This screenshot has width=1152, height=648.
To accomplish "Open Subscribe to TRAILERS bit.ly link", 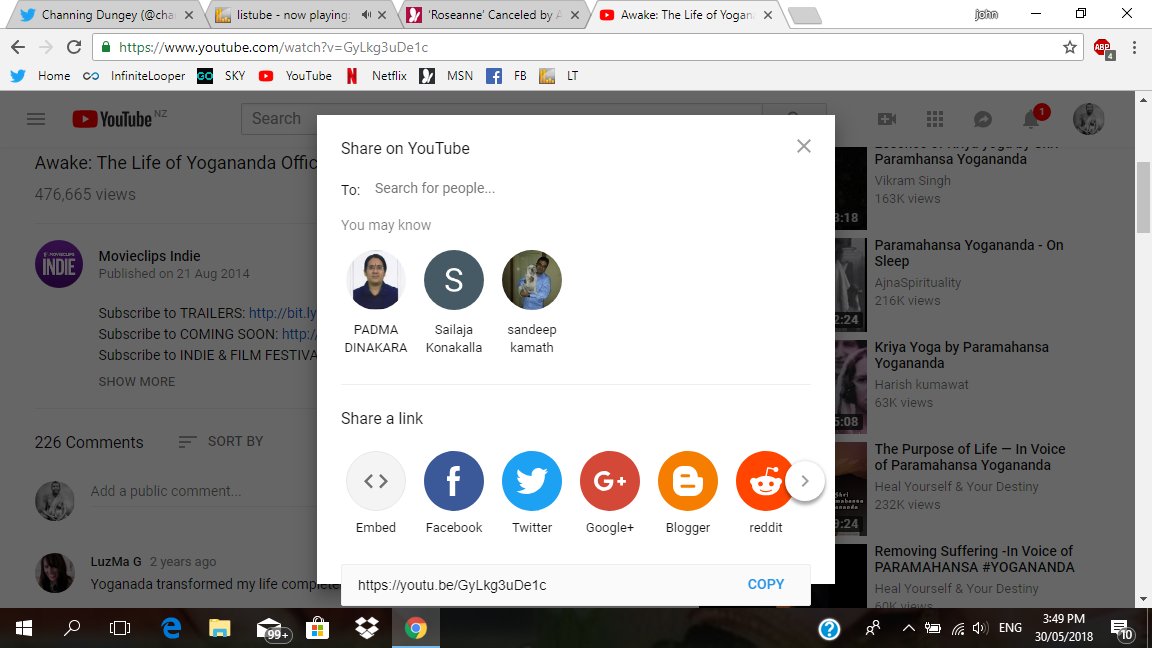I will [282, 313].
